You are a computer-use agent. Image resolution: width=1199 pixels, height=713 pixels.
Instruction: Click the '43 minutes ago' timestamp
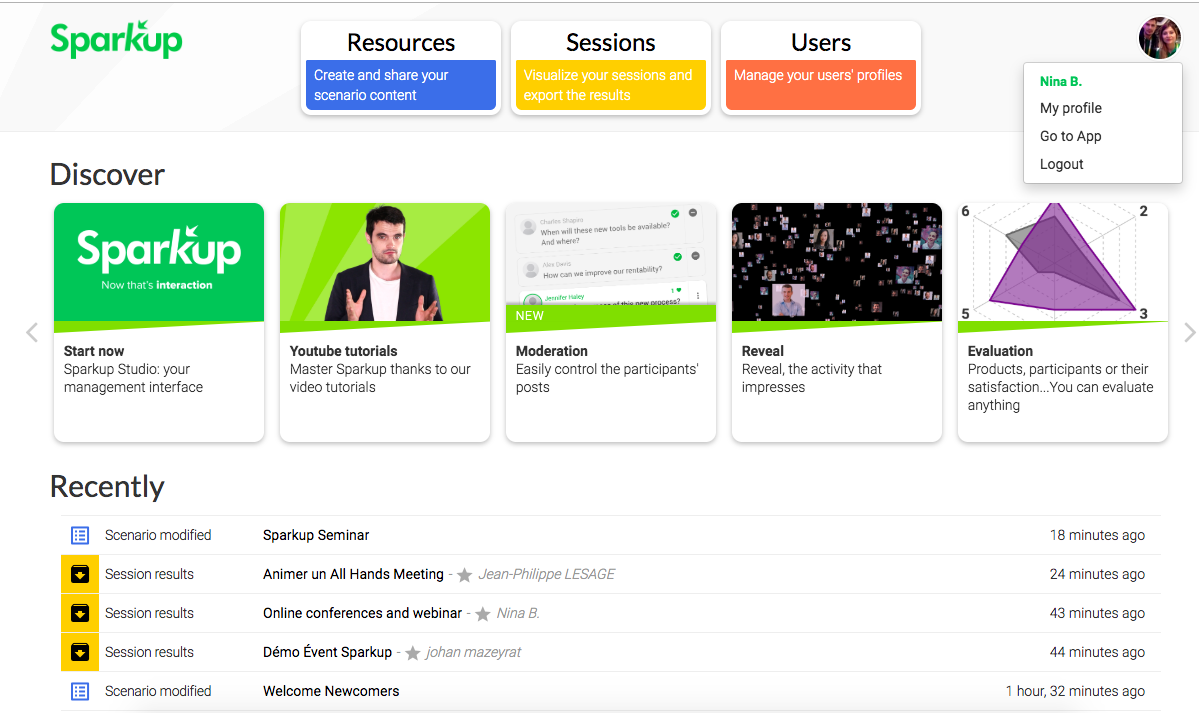click(1097, 614)
